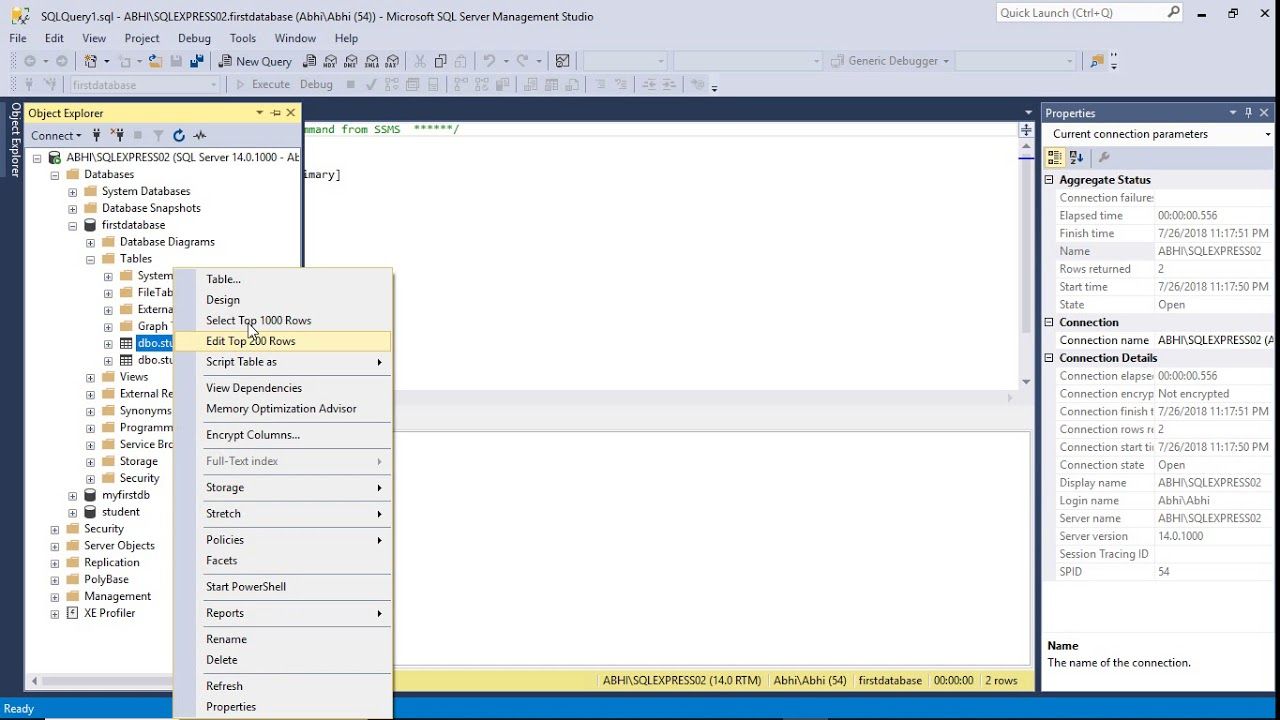The height and width of the screenshot is (720, 1280).
Task: Click the Name property value ABHI\SQLEXPRESS02
Action: (1214, 251)
